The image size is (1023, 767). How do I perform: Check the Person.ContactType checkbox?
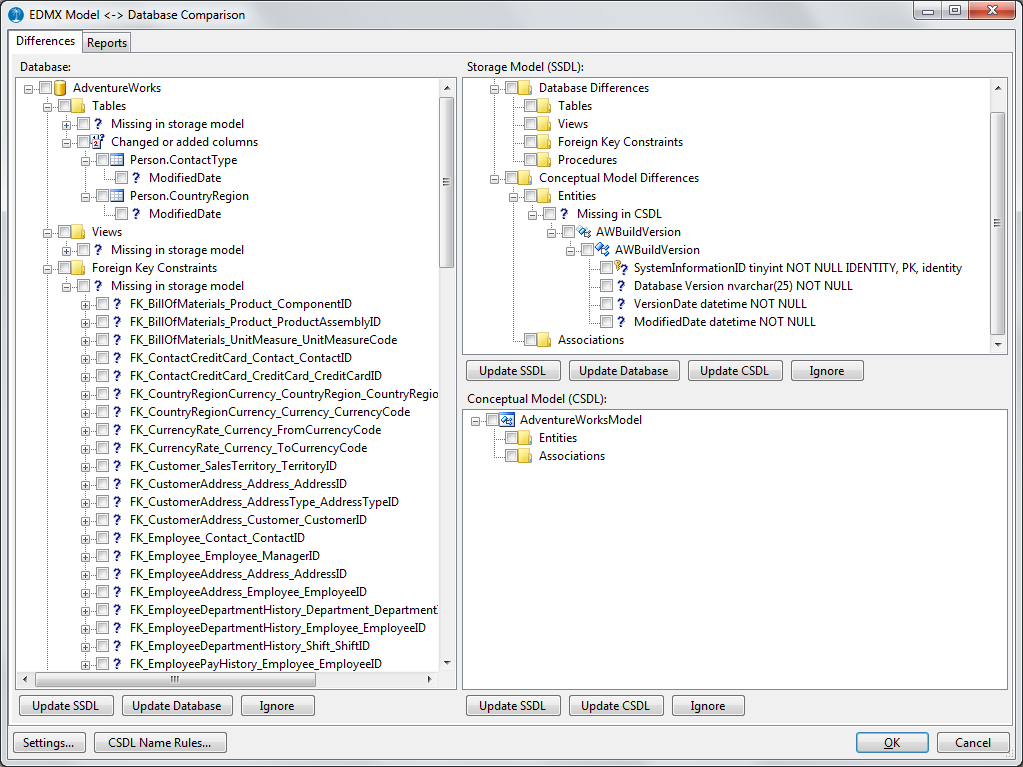point(102,160)
